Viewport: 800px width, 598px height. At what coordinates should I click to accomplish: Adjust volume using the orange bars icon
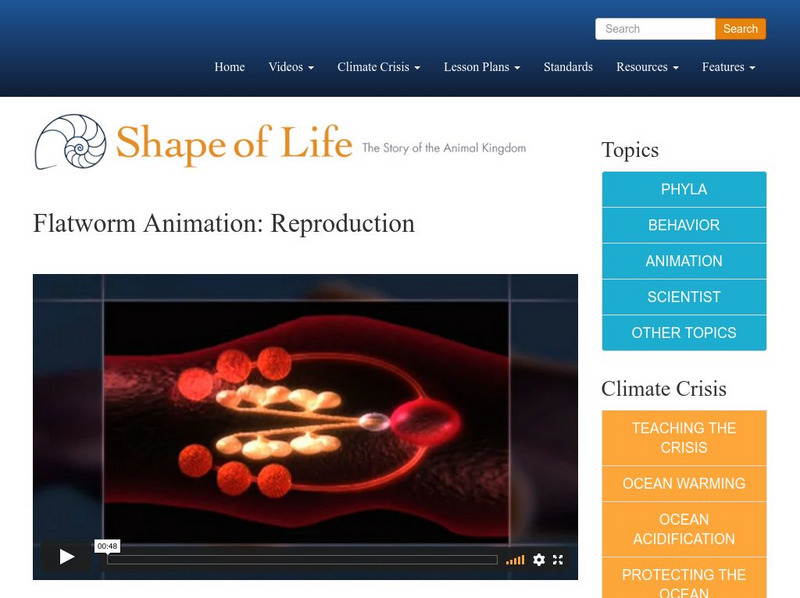pyautogui.click(x=515, y=560)
